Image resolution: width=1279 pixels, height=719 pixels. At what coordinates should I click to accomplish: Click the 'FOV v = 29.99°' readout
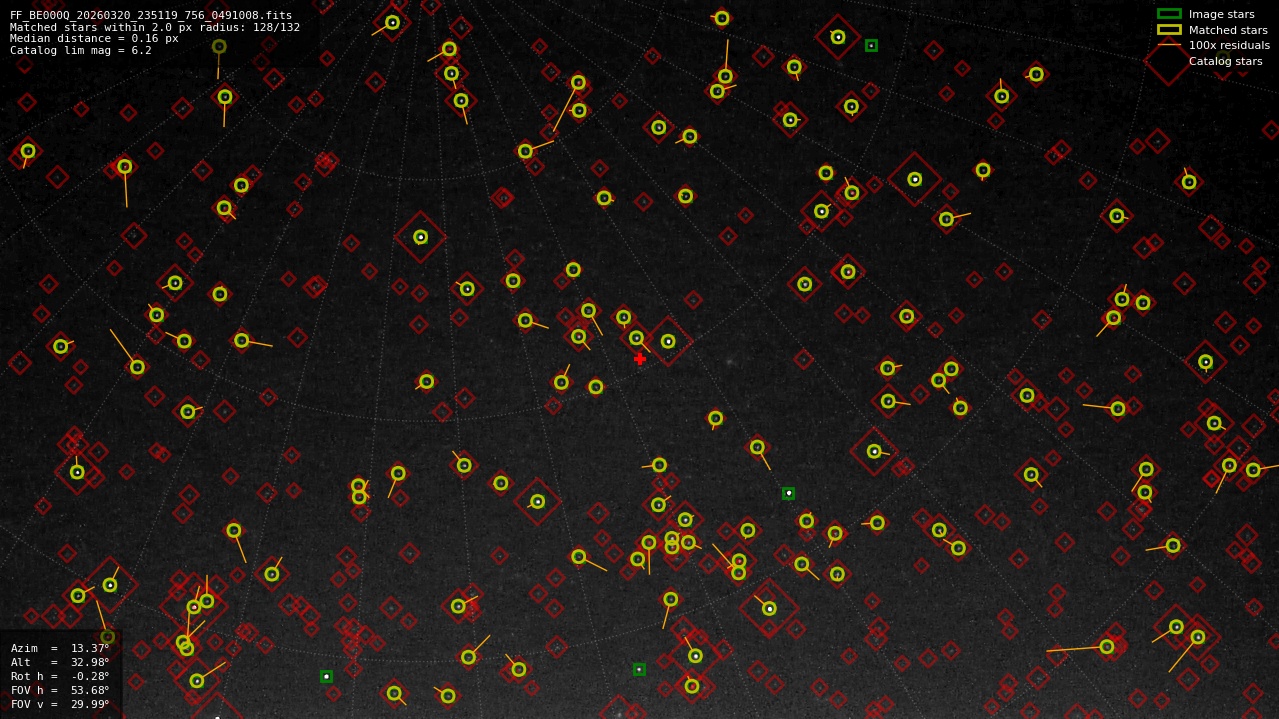[x=60, y=704]
